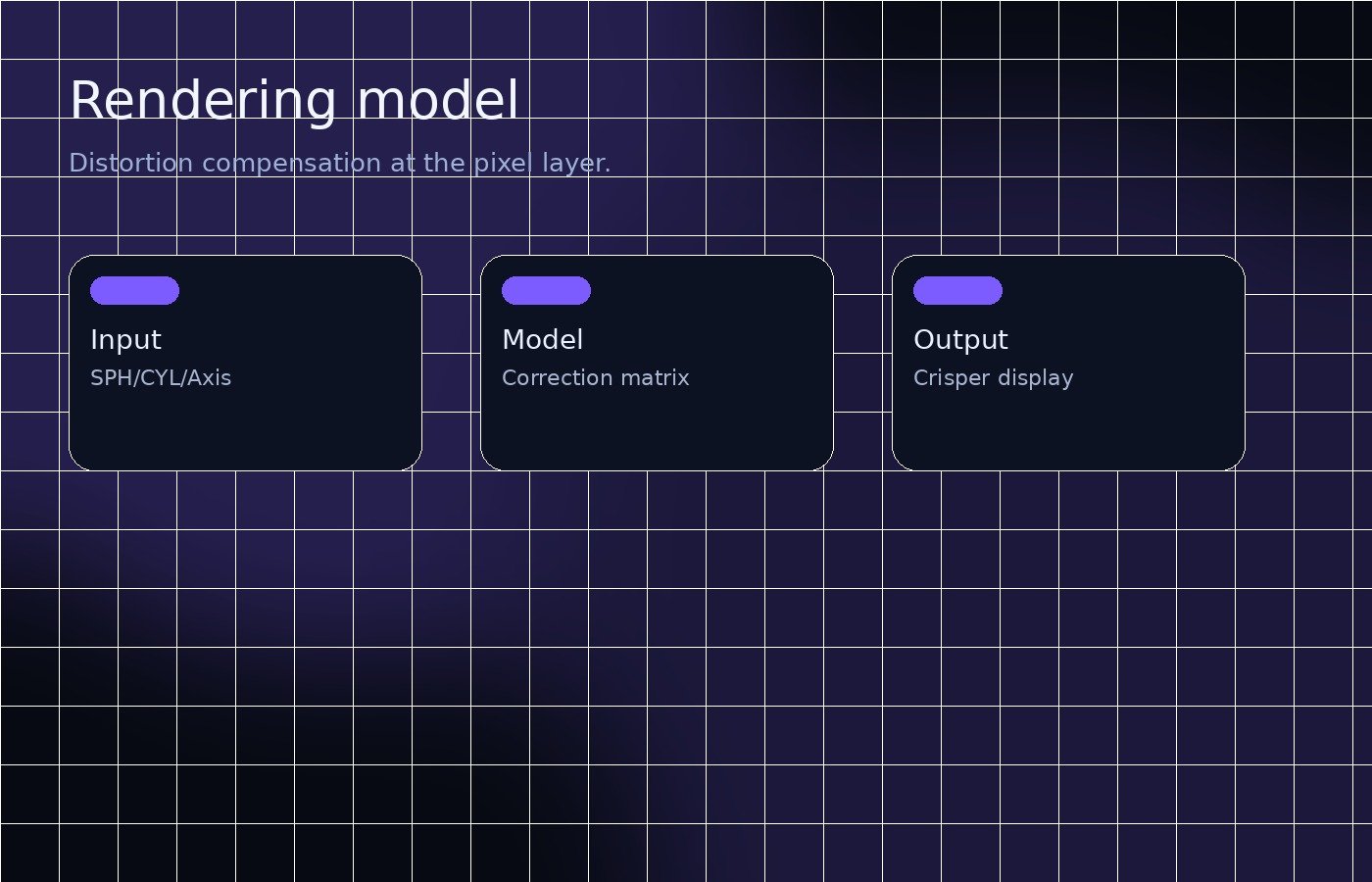Select the 'Output' card heading
Viewport: 1372px width, 882px height.
(961, 340)
